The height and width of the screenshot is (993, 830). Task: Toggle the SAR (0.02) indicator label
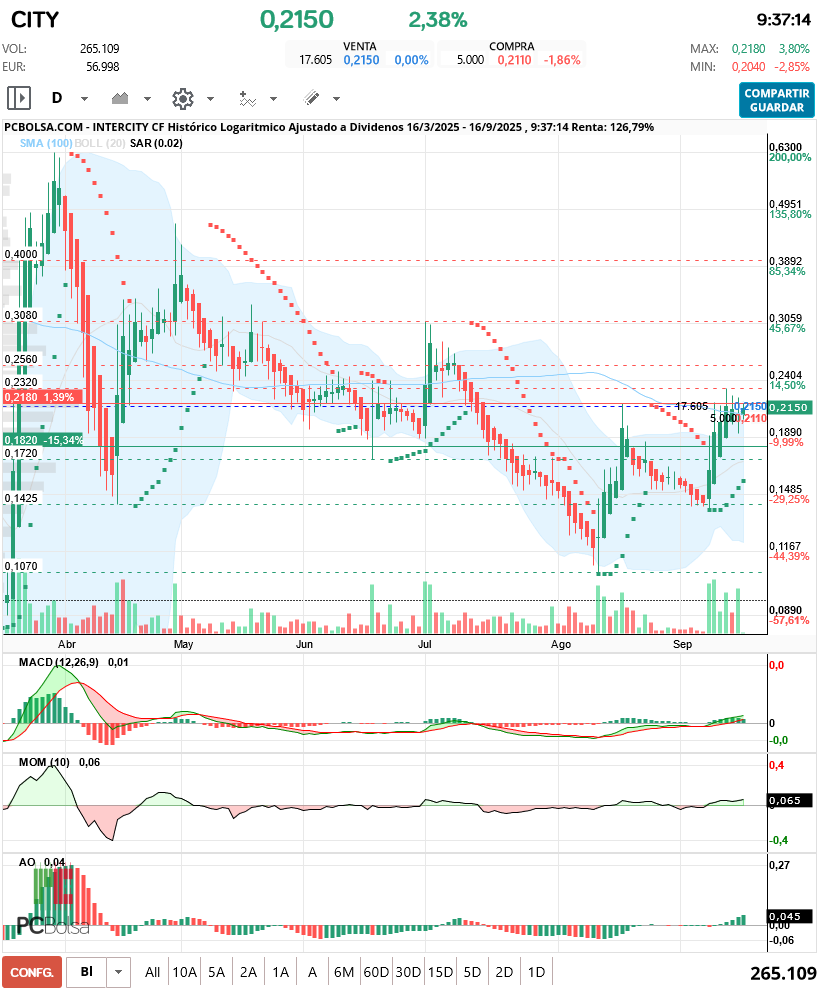pos(156,144)
